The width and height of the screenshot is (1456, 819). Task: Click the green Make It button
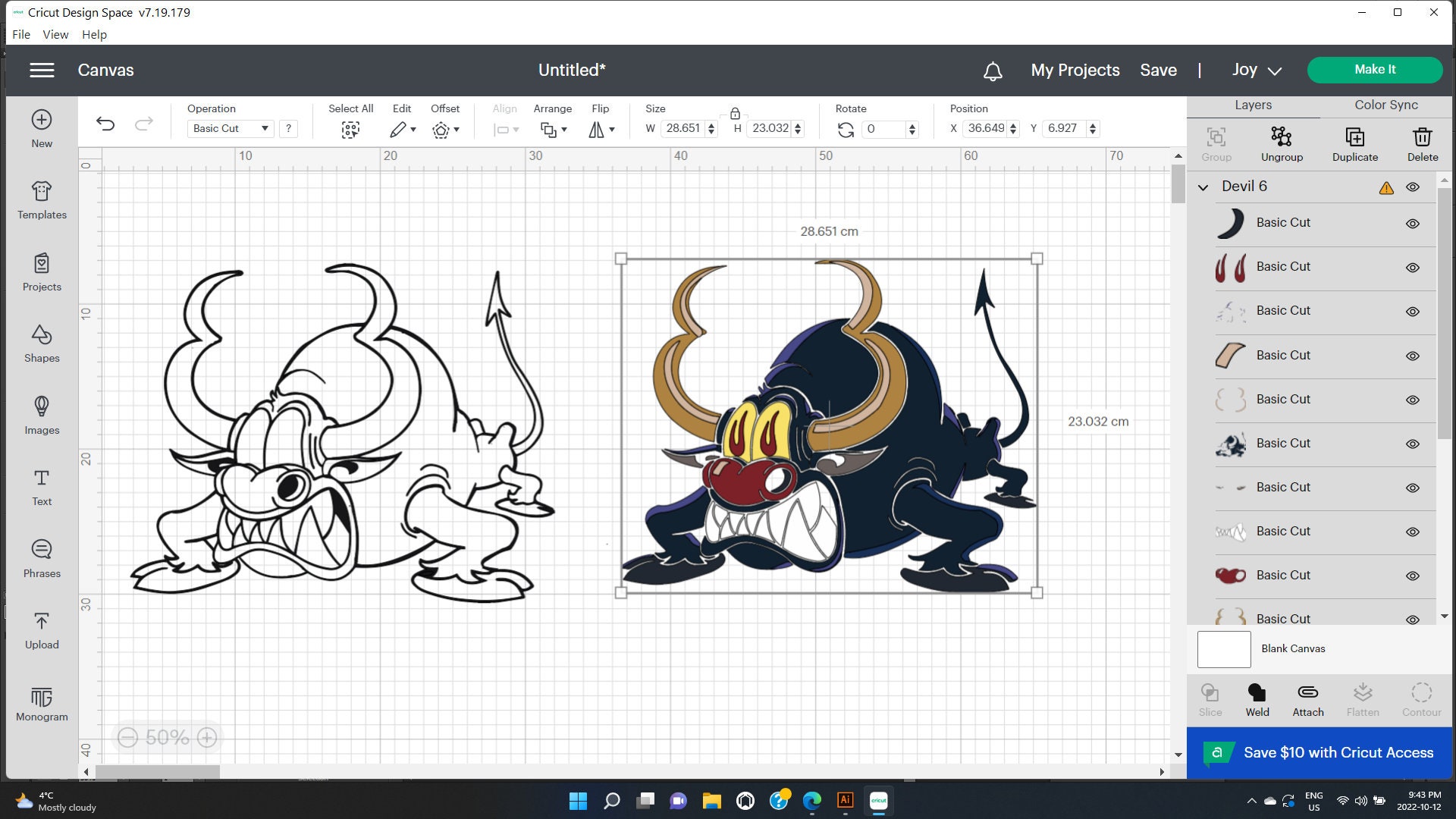click(x=1375, y=70)
